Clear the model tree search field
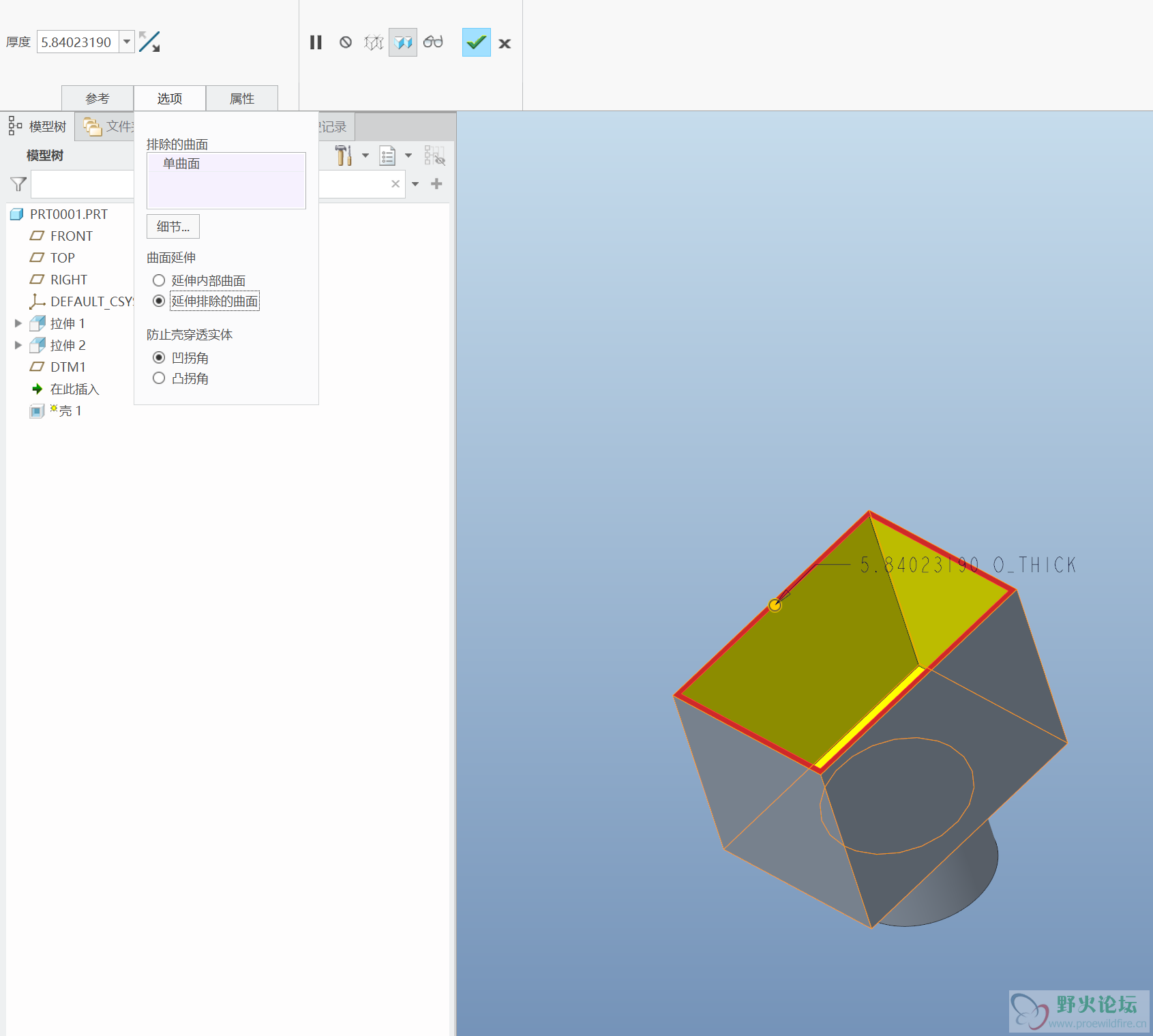1153x1036 pixels. [395, 184]
